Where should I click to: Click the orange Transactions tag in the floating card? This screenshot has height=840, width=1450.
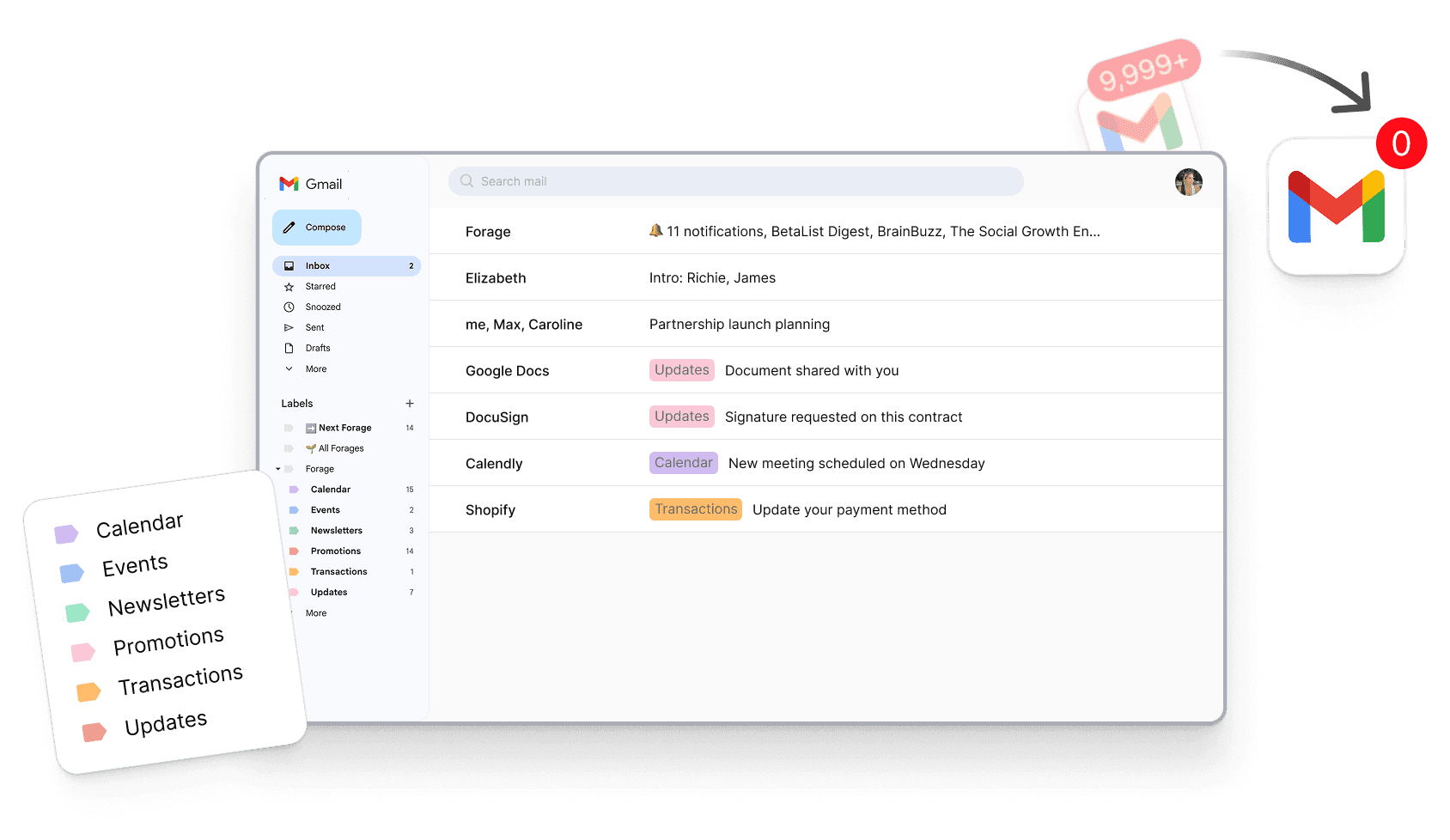click(x=88, y=691)
